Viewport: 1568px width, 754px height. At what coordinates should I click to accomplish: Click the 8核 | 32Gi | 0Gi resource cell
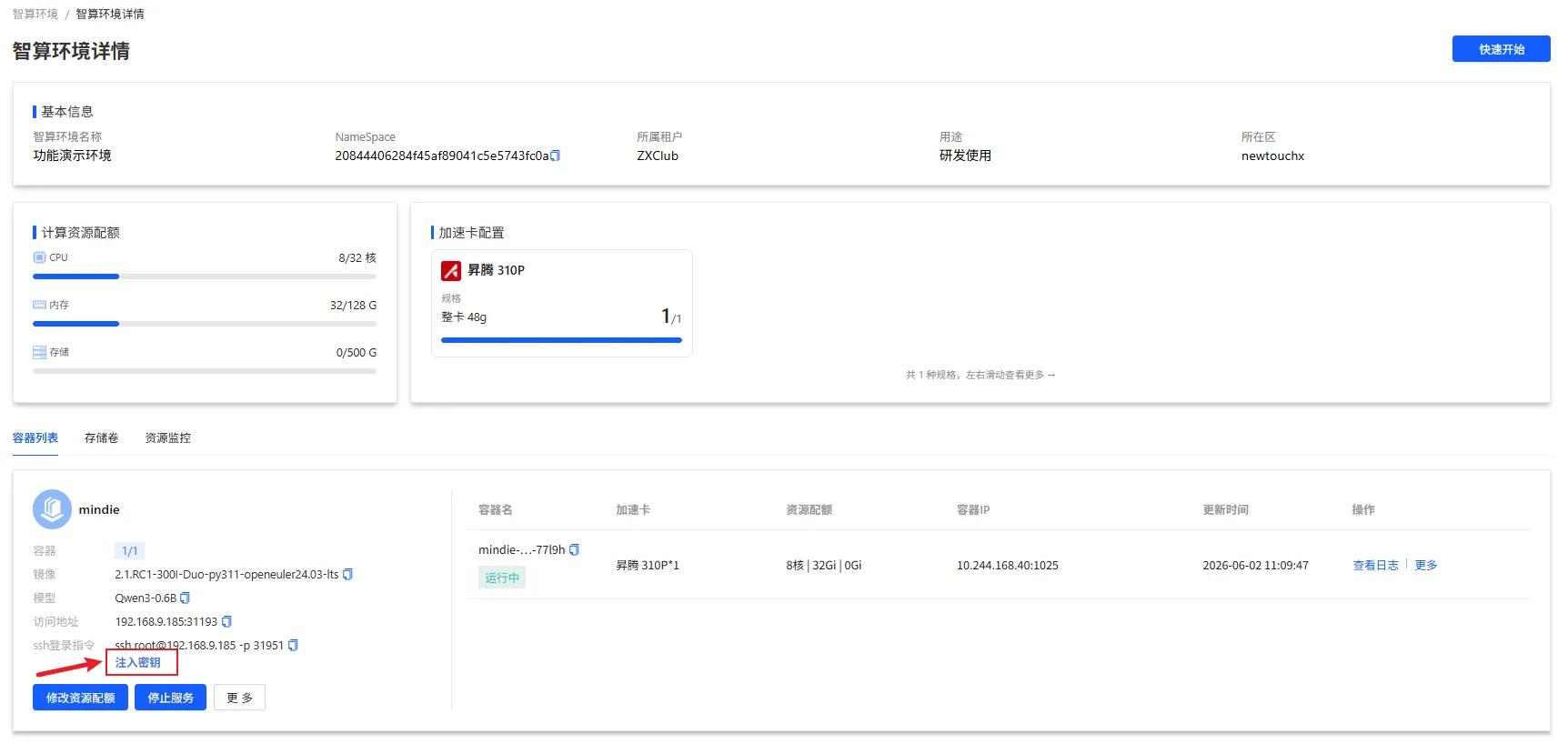pos(824,565)
